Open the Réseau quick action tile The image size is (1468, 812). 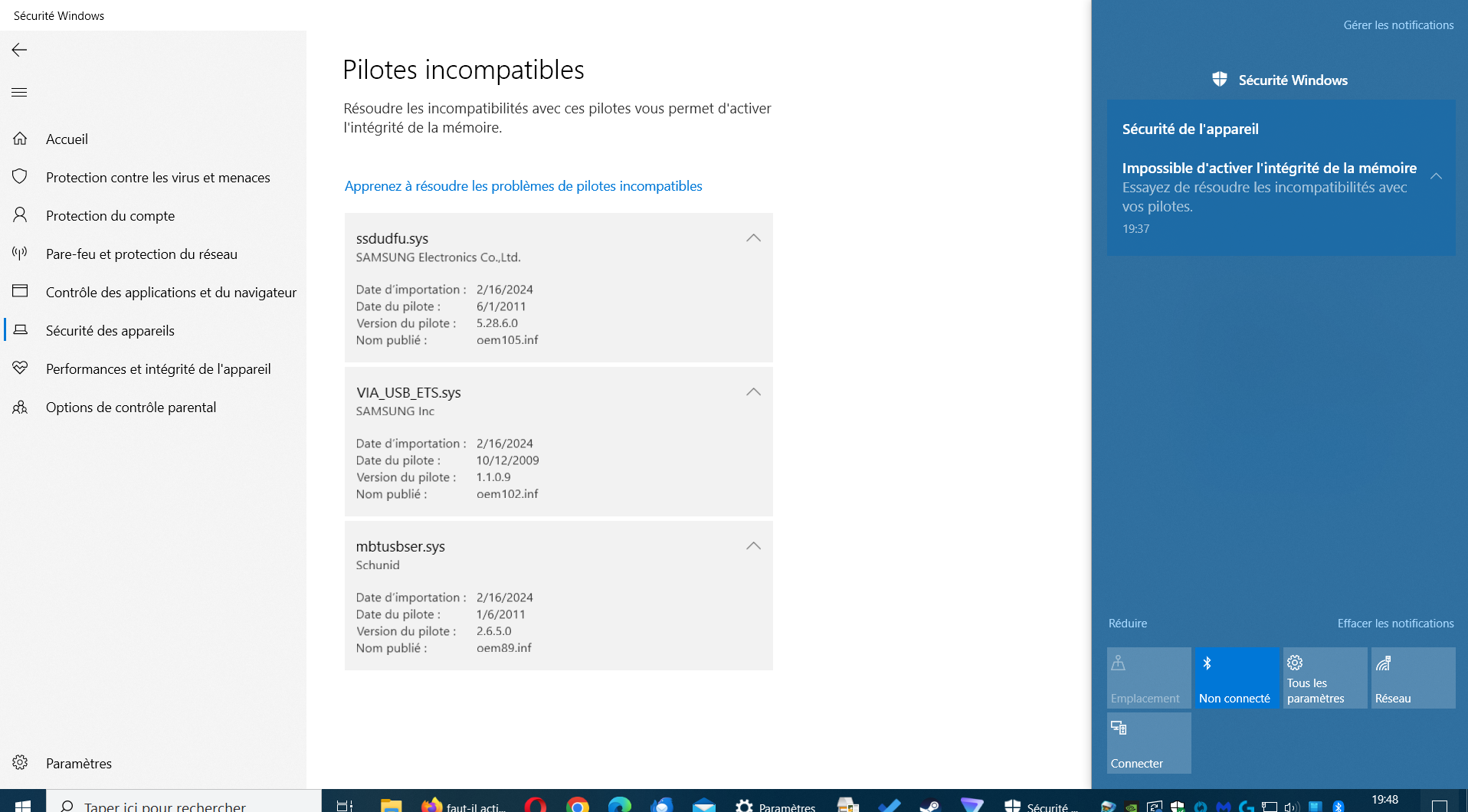1414,678
